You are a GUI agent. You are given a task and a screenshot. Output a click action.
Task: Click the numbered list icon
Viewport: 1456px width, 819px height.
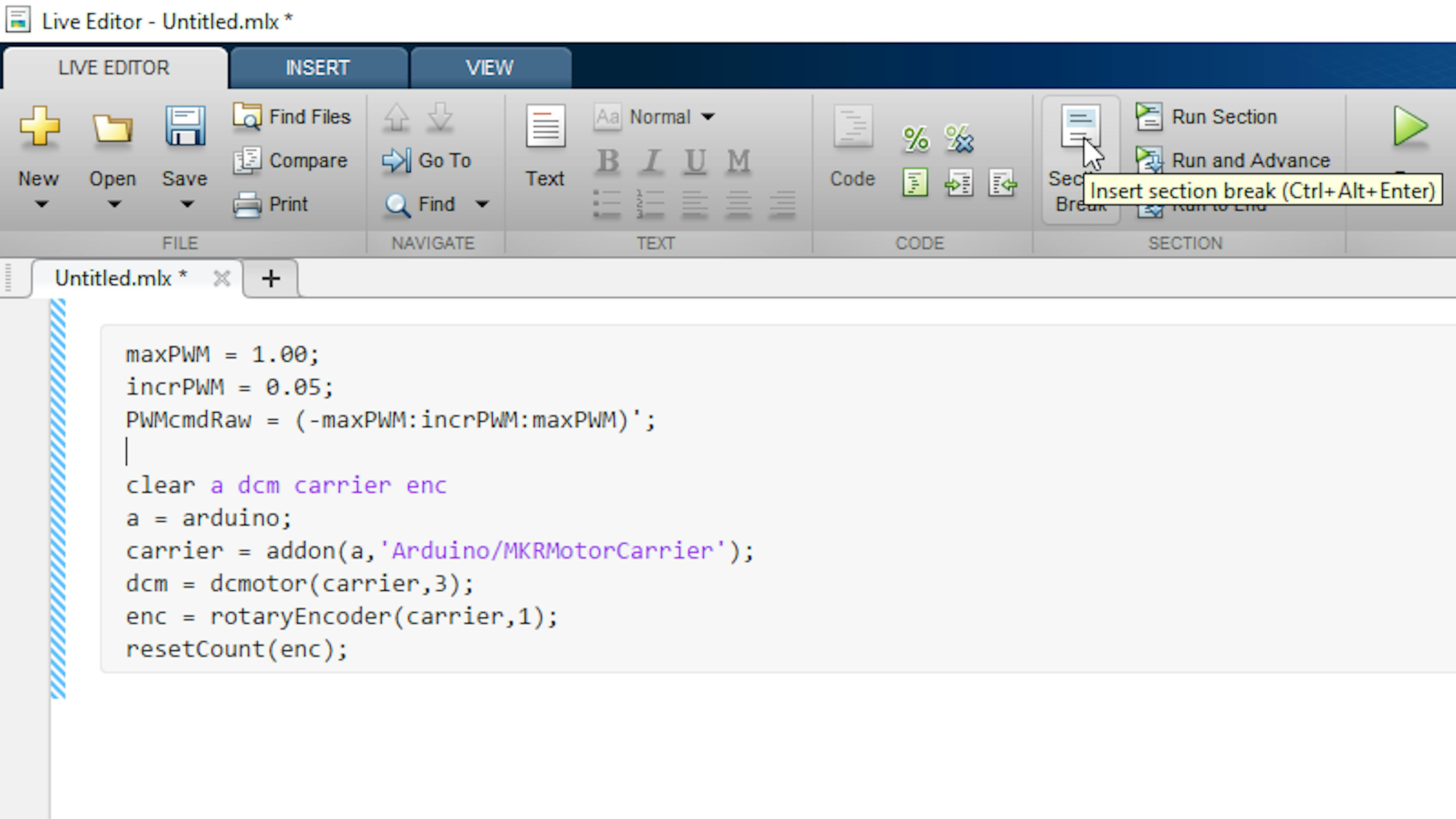click(x=651, y=204)
